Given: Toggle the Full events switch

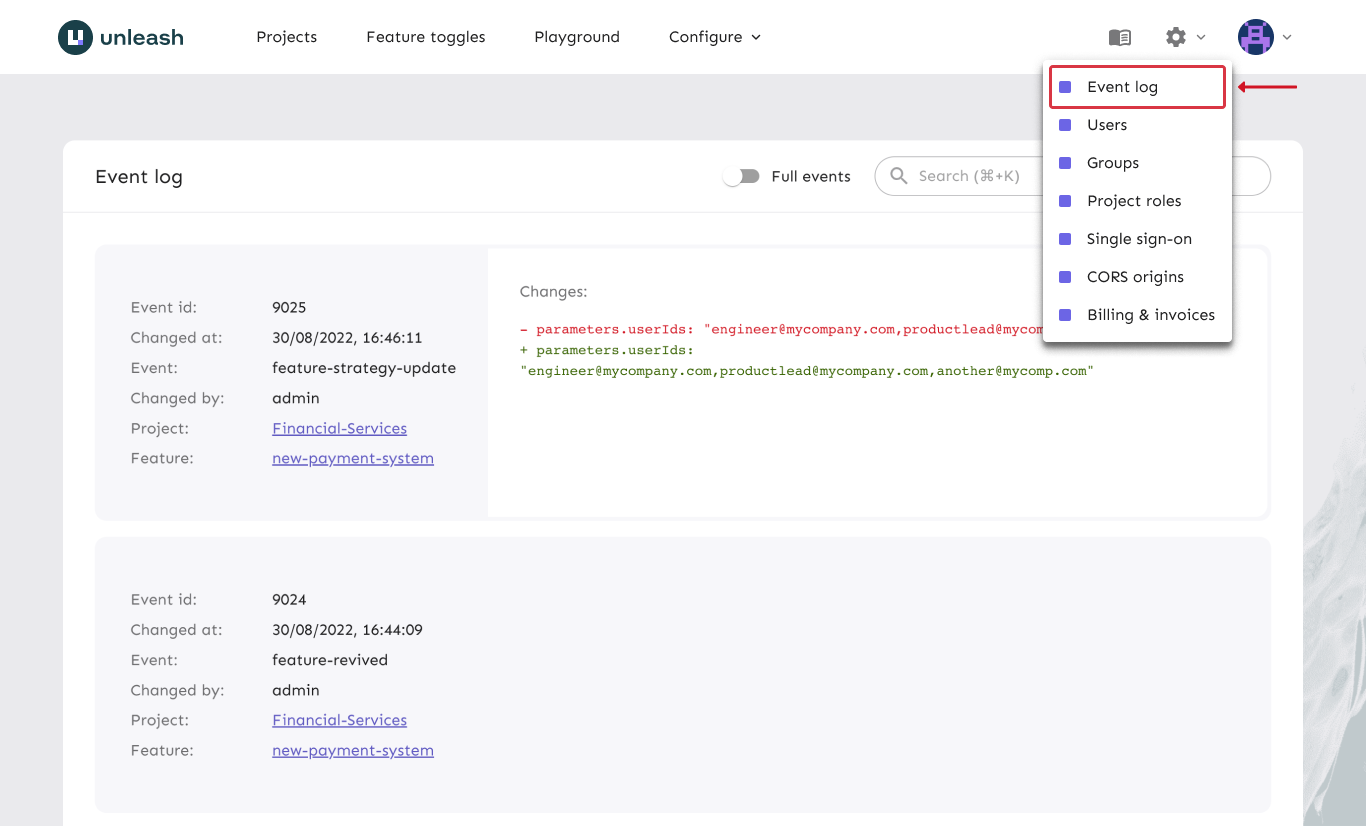Looking at the screenshot, I should point(741,176).
